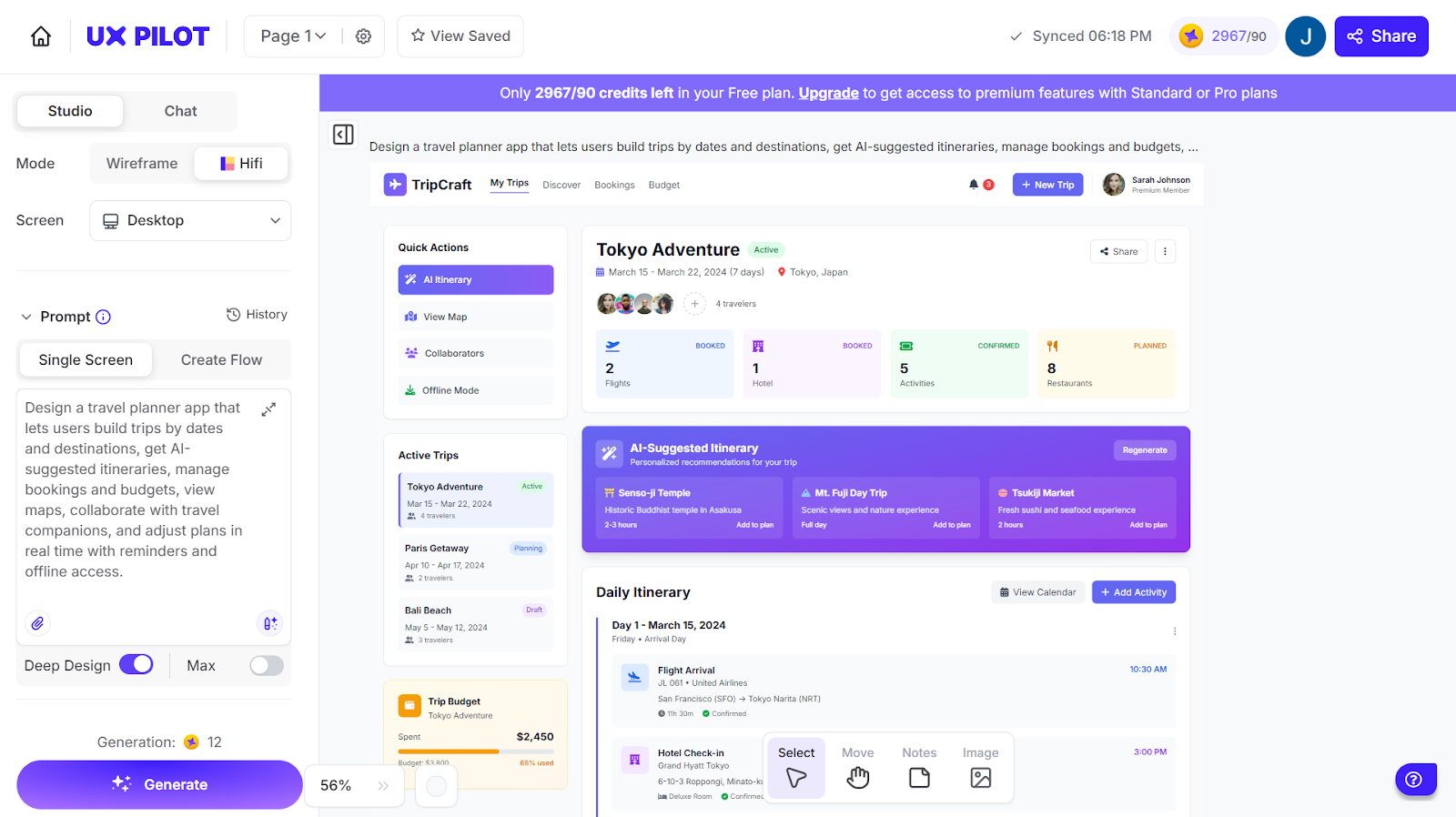Select Single Screen option
The image size is (1456, 817).
[x=86, y=360]
